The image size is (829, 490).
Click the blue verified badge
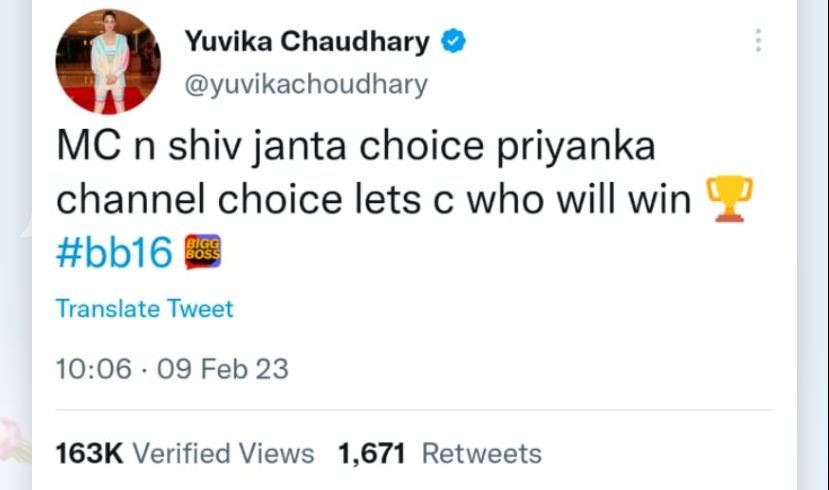pyautogui.click(x=453, y=42)
